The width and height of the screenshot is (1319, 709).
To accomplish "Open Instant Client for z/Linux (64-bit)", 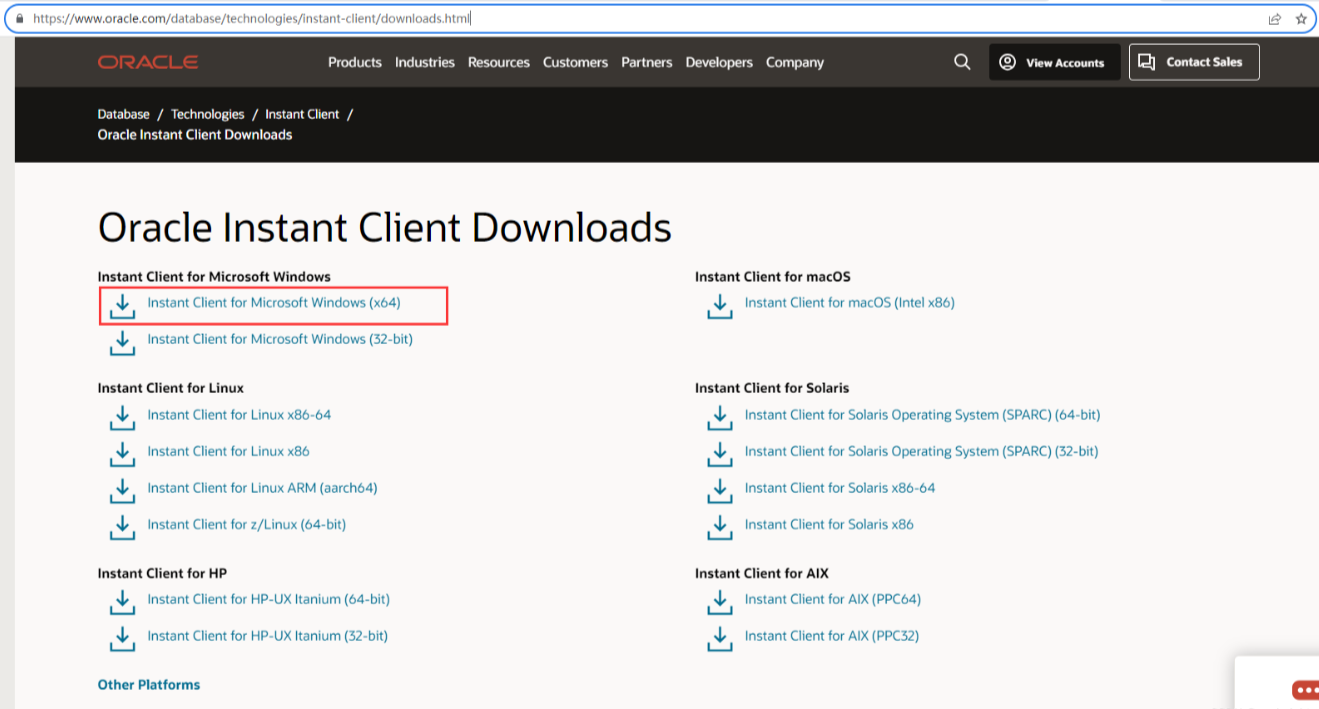I will tap(247, 524).
